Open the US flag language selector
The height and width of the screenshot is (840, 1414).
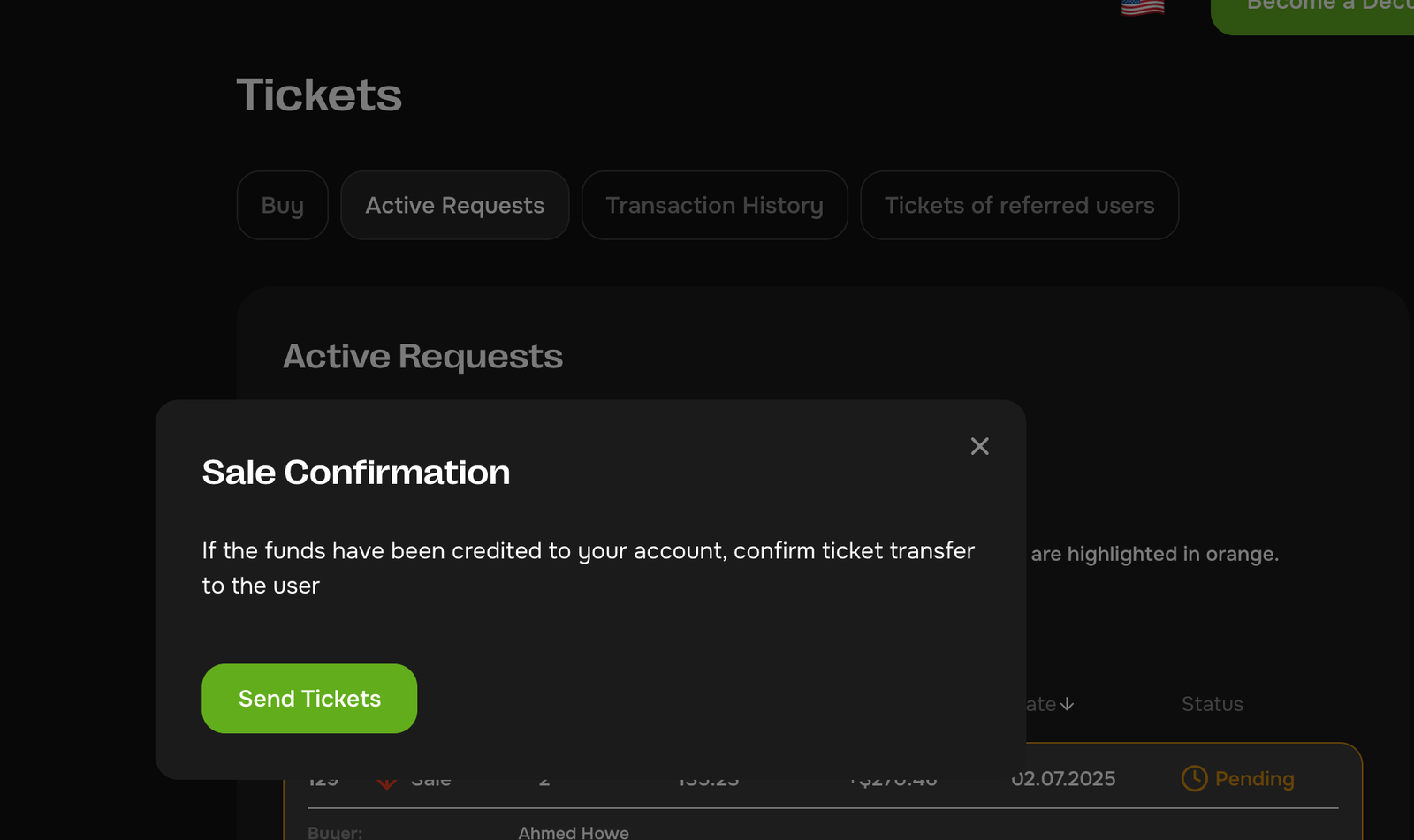(1143, 8)
